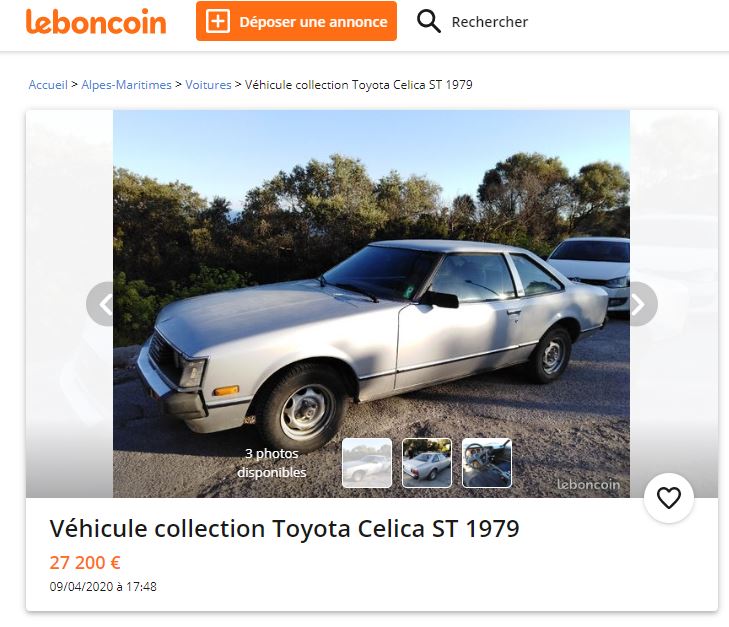Show the previous photo with the left arrow

coord(105,304)
